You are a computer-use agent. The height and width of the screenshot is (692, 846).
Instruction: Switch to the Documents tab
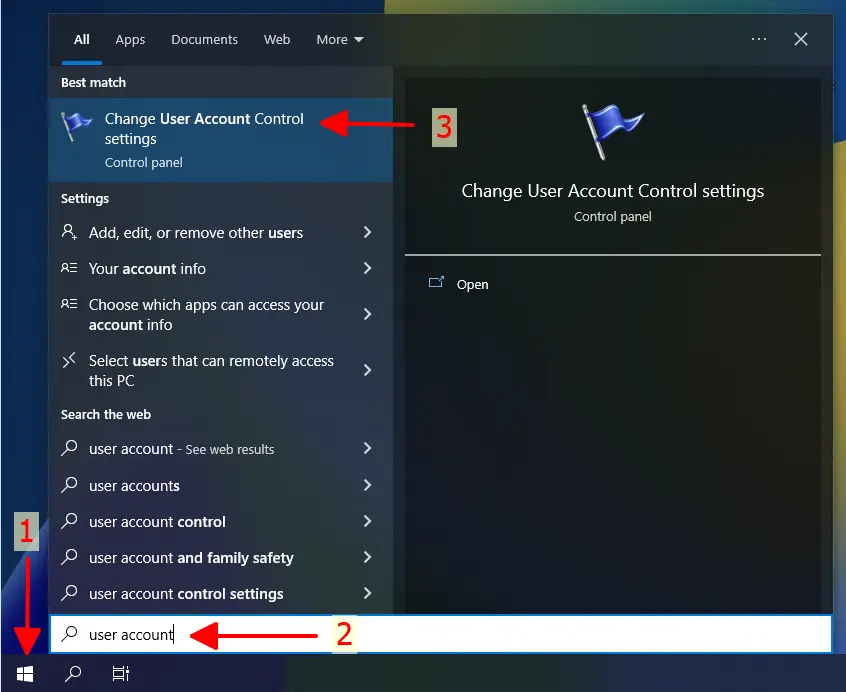(204, 39)
